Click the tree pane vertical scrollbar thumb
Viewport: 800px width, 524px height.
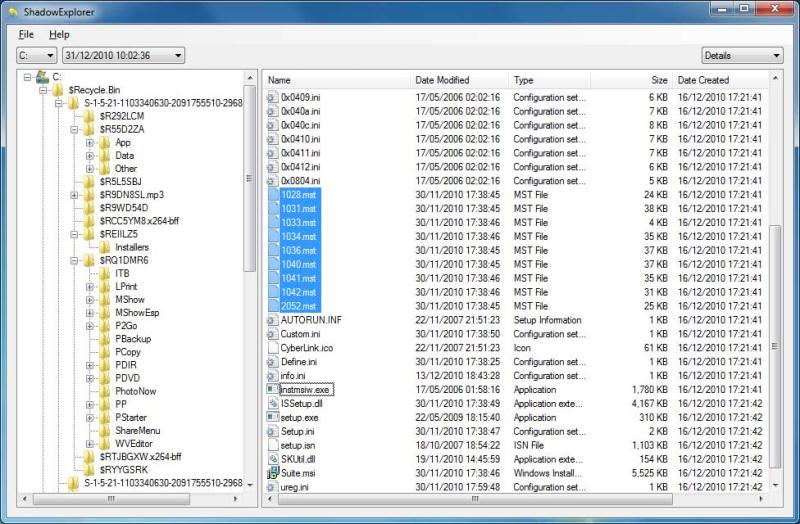tap(249, 179)
